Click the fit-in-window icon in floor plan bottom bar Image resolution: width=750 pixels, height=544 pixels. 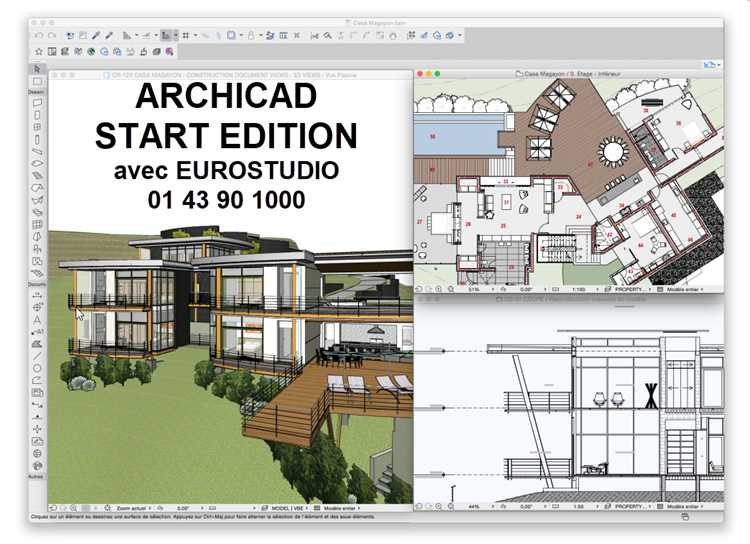point(451,289)
